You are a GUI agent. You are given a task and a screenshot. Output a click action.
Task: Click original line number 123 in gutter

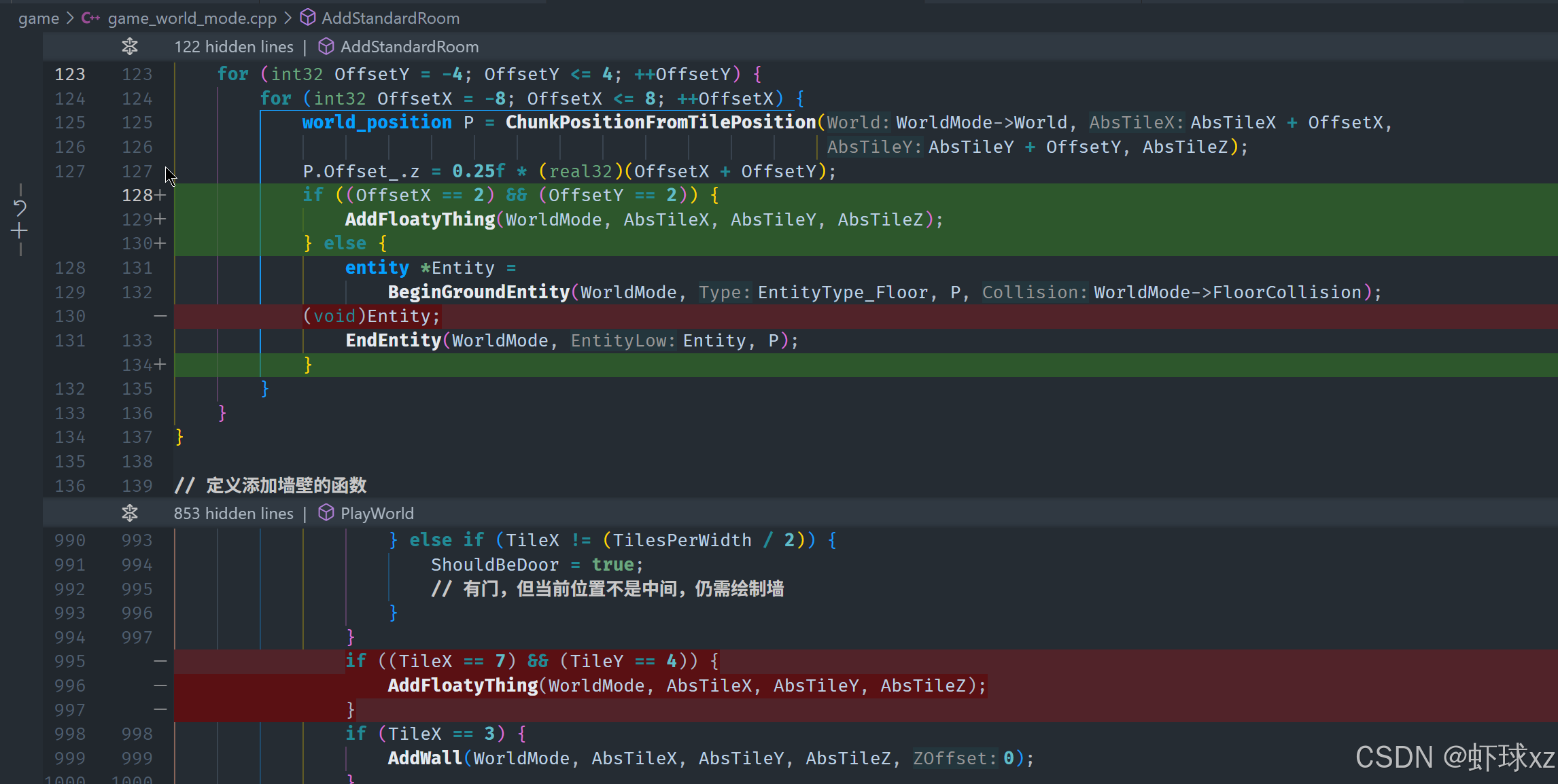coord(69,74)
